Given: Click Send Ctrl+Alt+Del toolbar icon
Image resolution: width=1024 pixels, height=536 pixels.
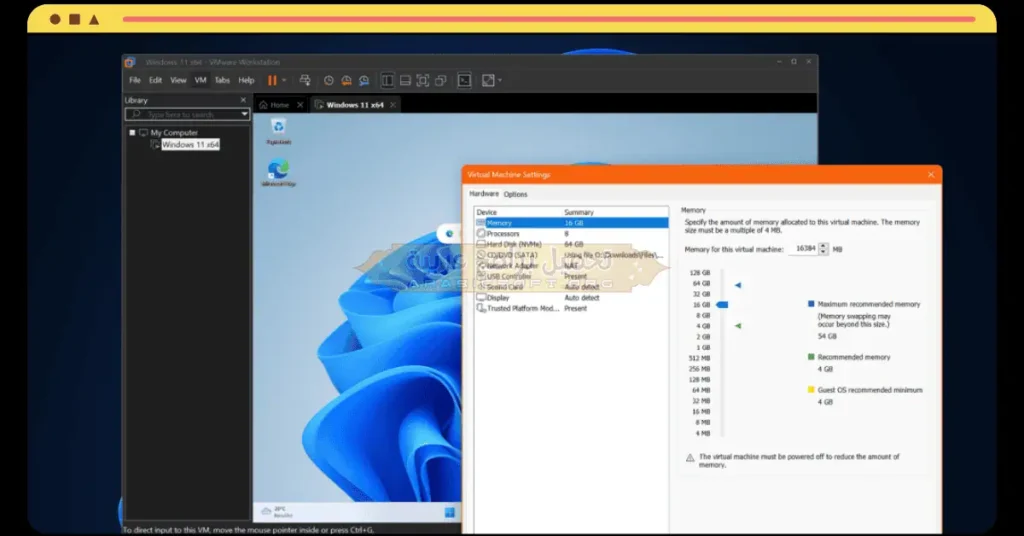Looking at the screenshot, I should (x=305, y=80).
